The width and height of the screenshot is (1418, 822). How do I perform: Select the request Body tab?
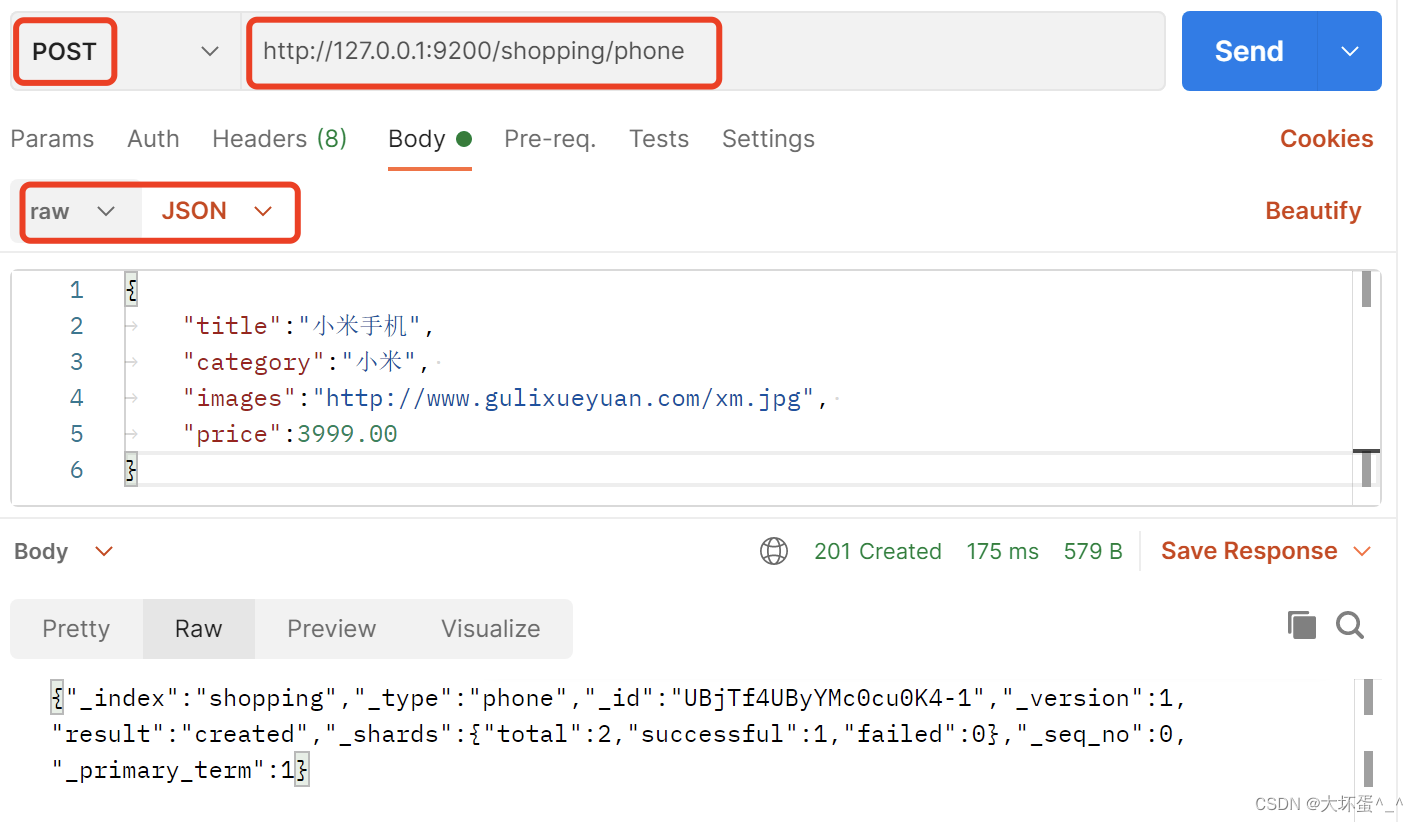click(429, 139)
